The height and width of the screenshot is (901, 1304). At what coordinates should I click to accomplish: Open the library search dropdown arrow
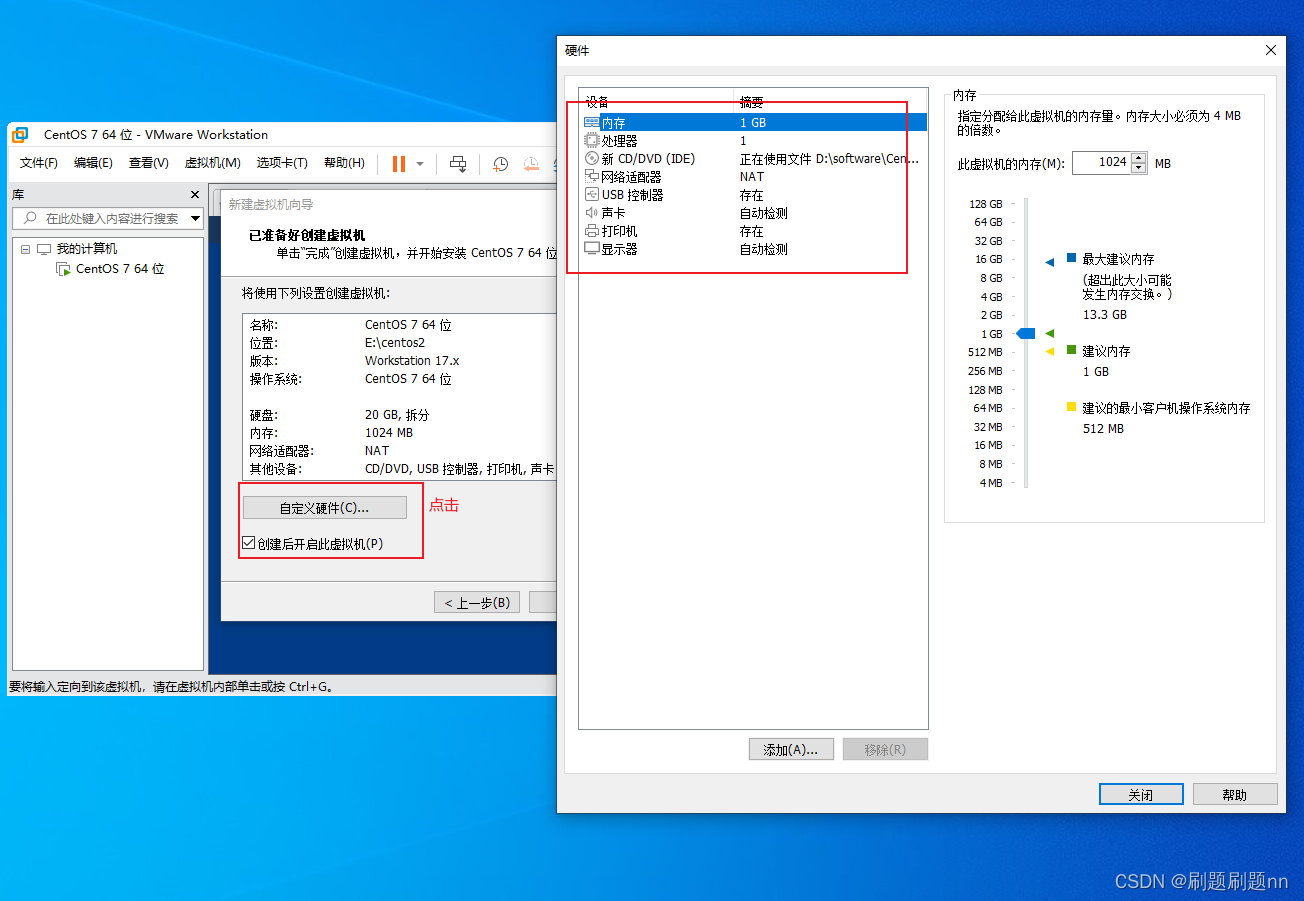click(x=195, y=218)
